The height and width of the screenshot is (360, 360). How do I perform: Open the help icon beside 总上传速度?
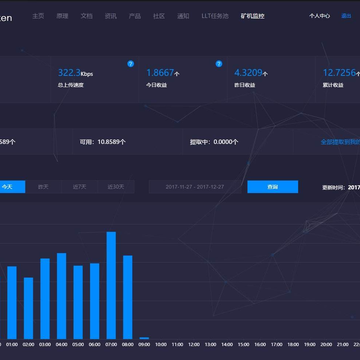pyautogui.click(x=131, y=64)
